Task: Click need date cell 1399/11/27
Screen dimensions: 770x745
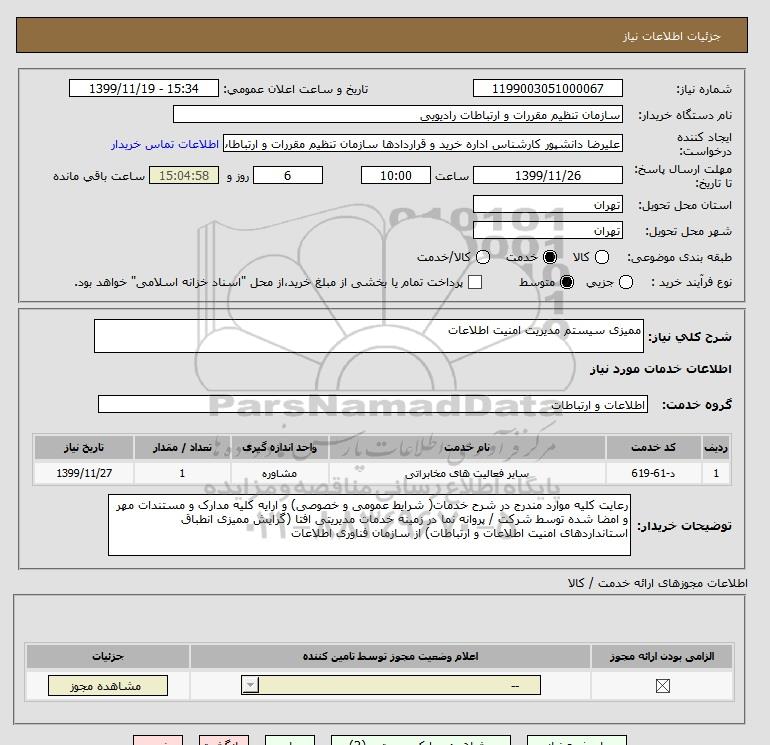Action: click(84, 473)
